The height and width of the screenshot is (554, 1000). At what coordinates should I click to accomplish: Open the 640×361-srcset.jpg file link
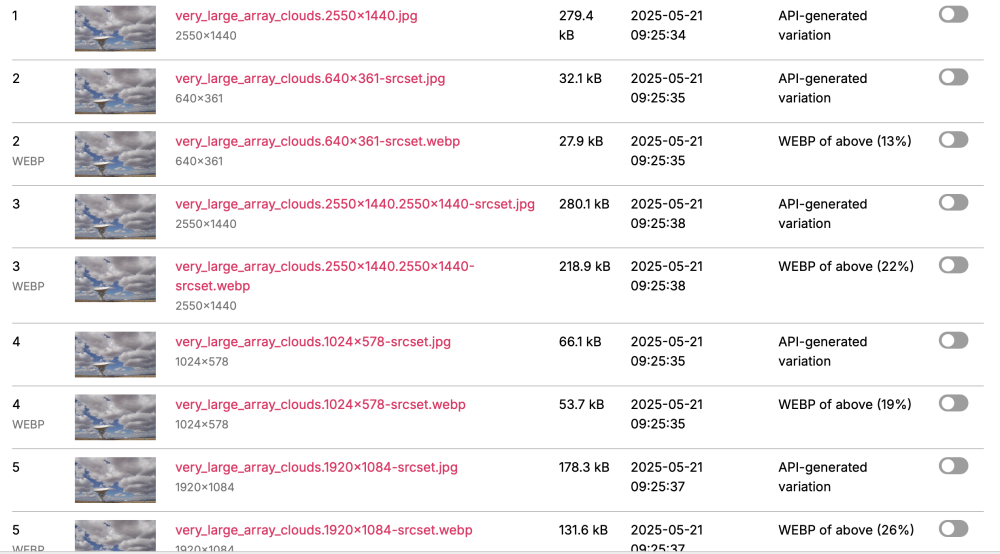pos(310,79)
